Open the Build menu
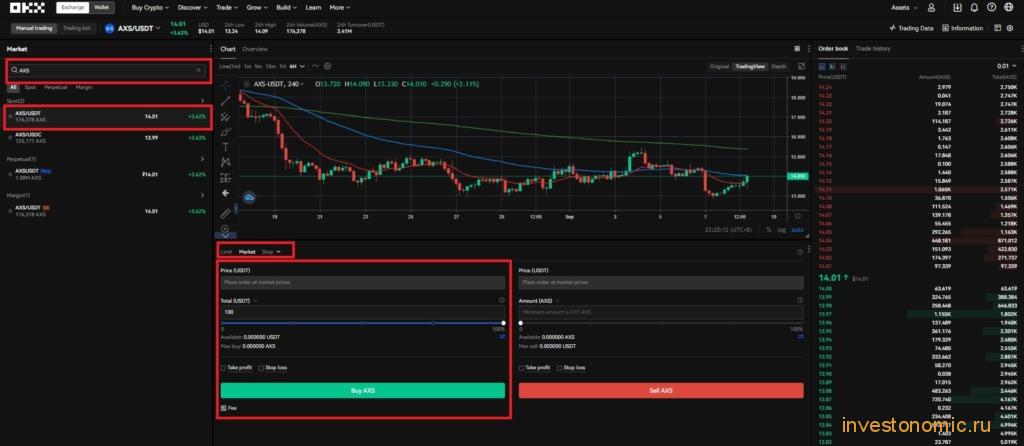Screen dimensions: 1024x446 286,8
